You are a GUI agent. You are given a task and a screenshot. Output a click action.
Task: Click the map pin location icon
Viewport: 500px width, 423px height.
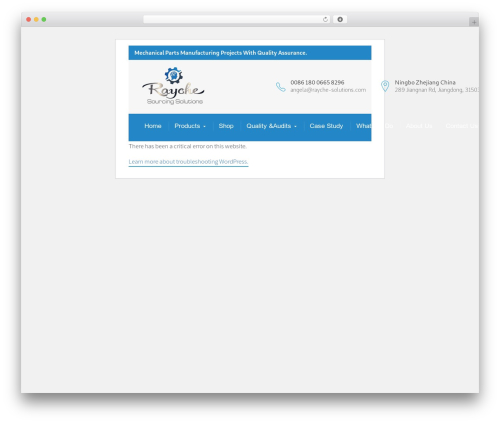(x=385, y=86)
